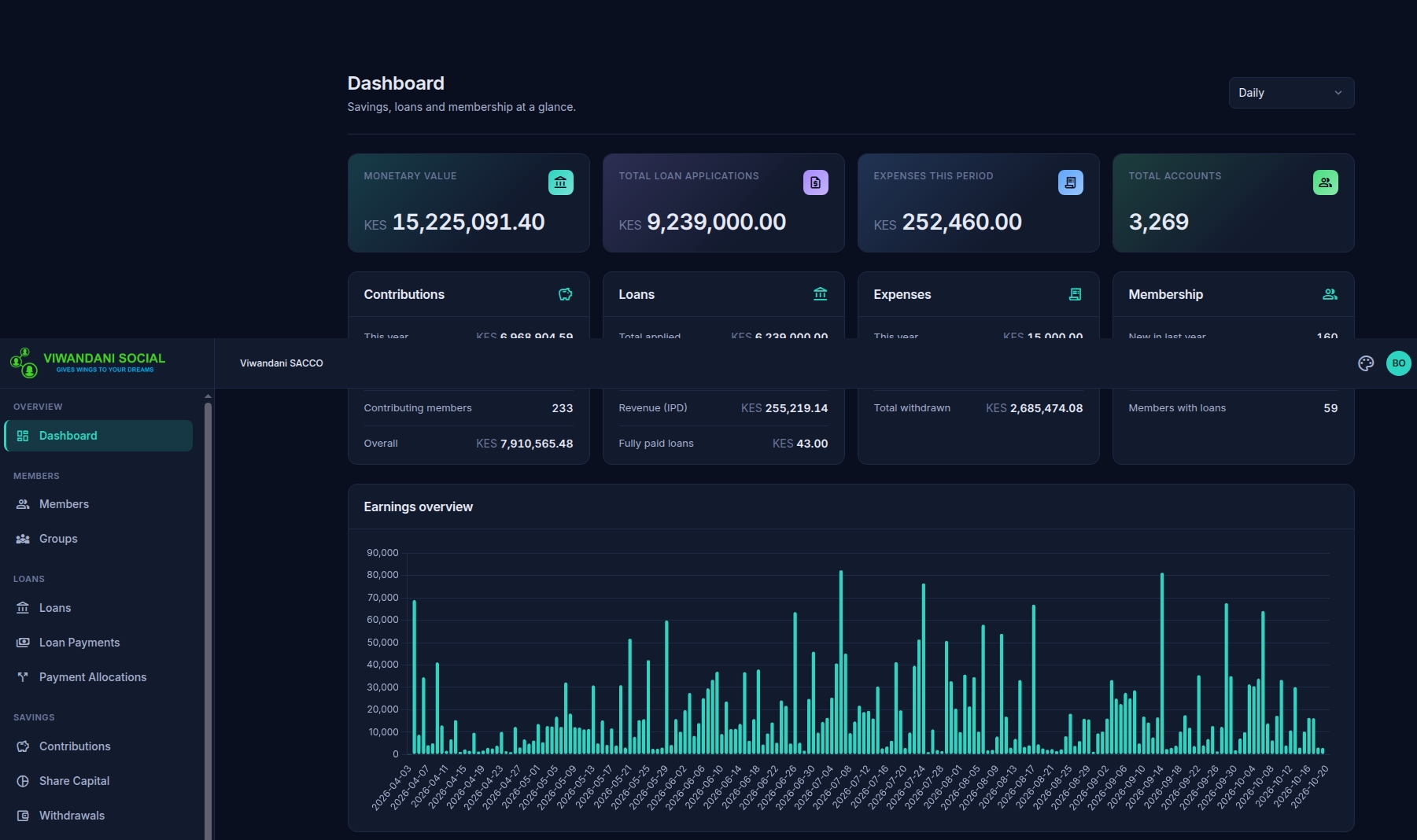Click the Members sidebar icon
This screenshot has width=1417, height=840.
point(23,504)
